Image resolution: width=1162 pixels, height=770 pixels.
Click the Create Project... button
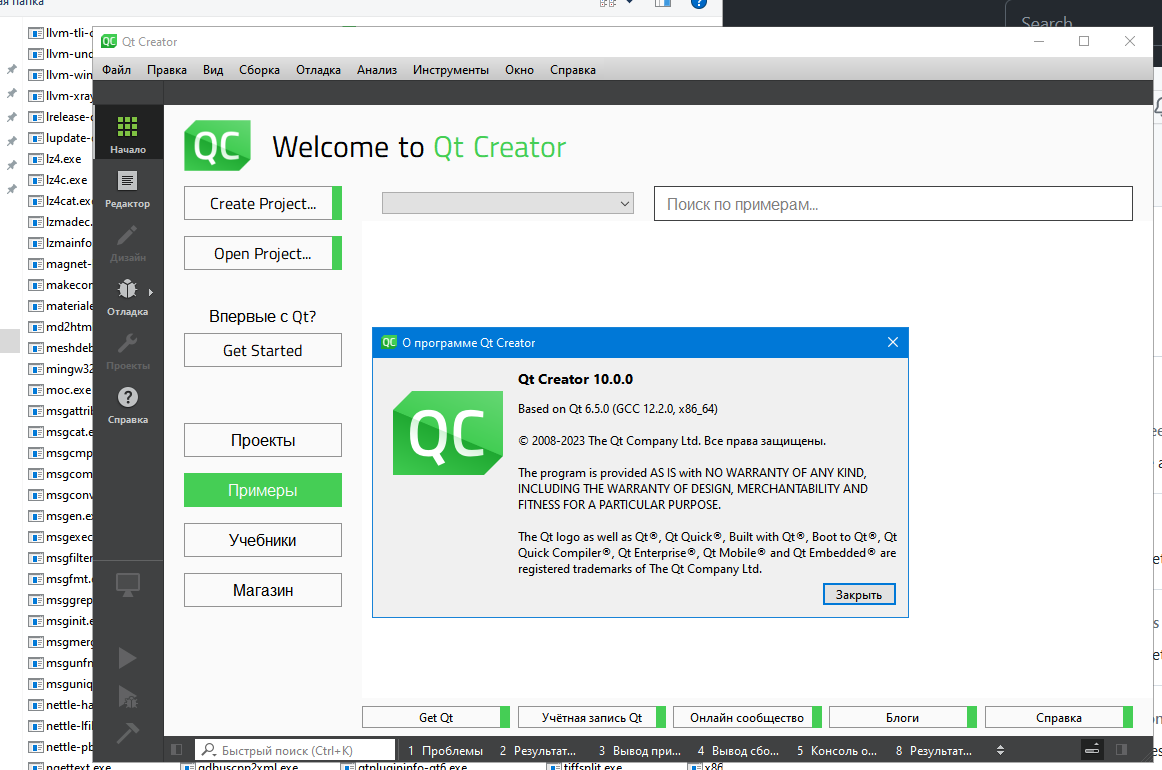[263, 203]
